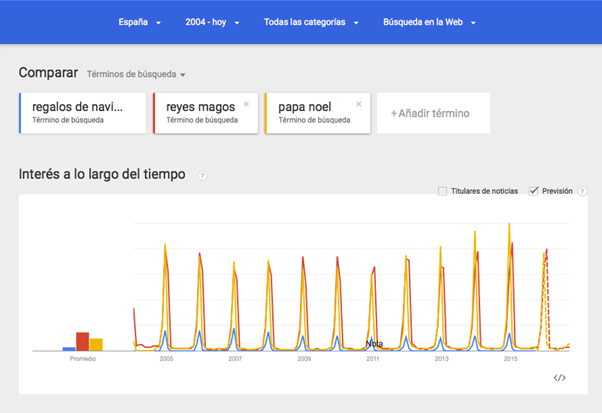The height and width of the screenshot is (413, 602).
Task: Open the Todas las categorías dropdown
Action: (311, 22)
